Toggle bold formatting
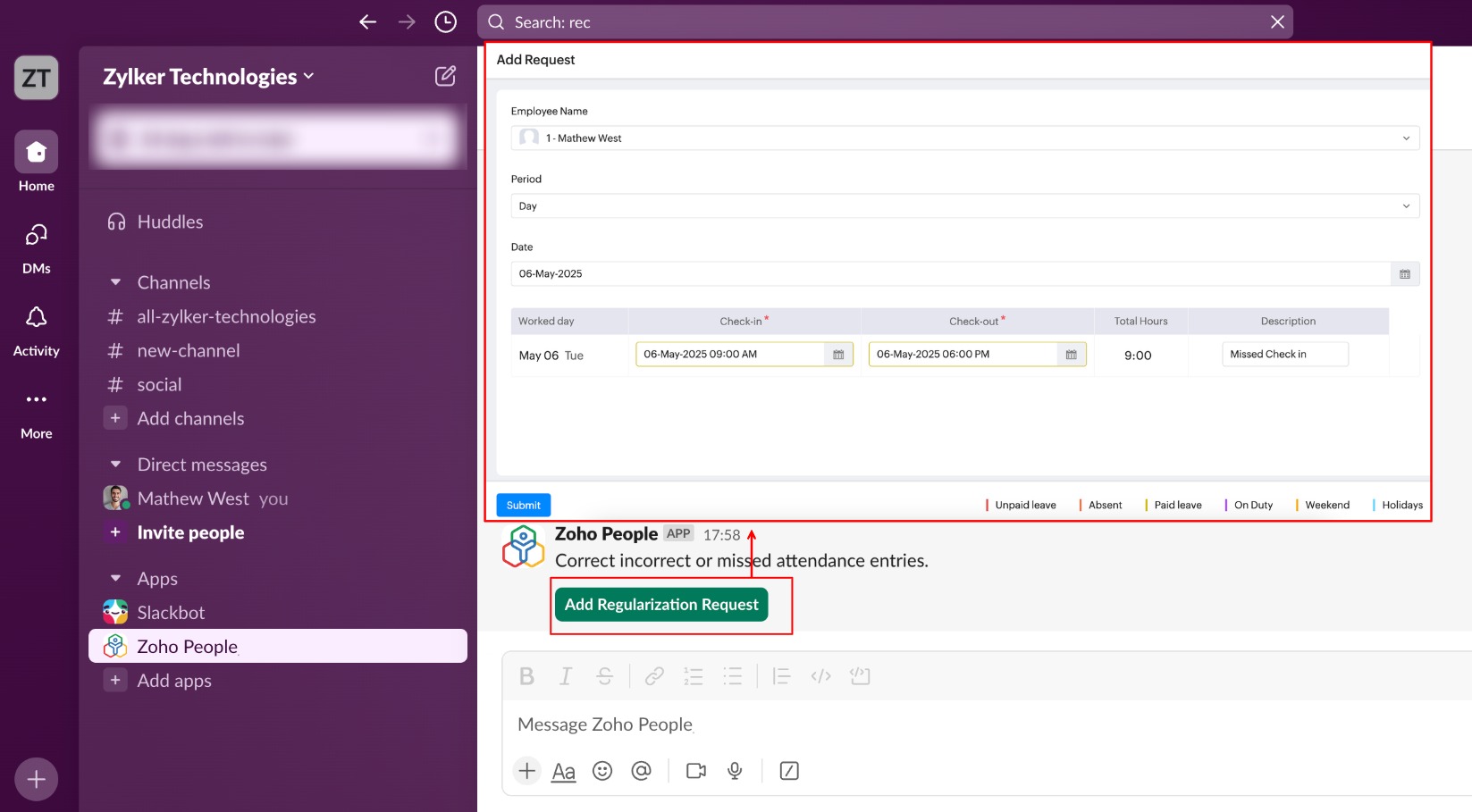Viewport: 1472px width, 812px height. (527, 676)
